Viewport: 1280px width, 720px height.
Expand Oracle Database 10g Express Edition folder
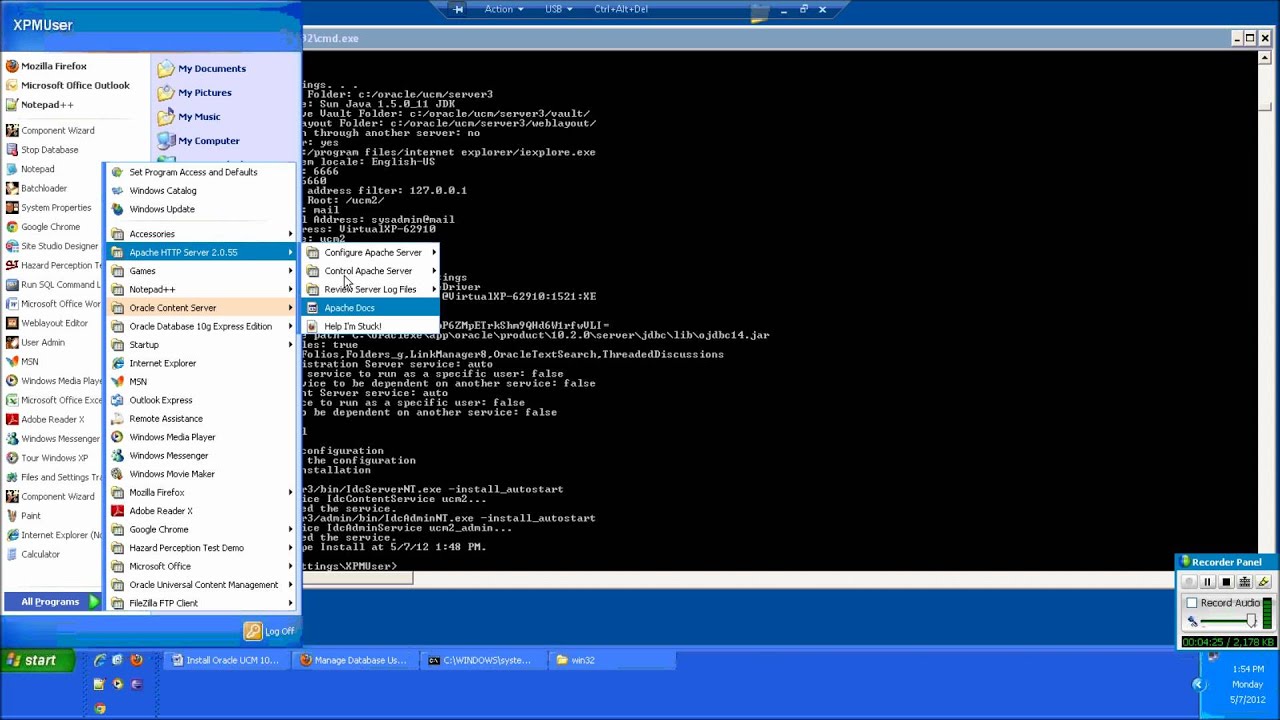tap(202, 326)
